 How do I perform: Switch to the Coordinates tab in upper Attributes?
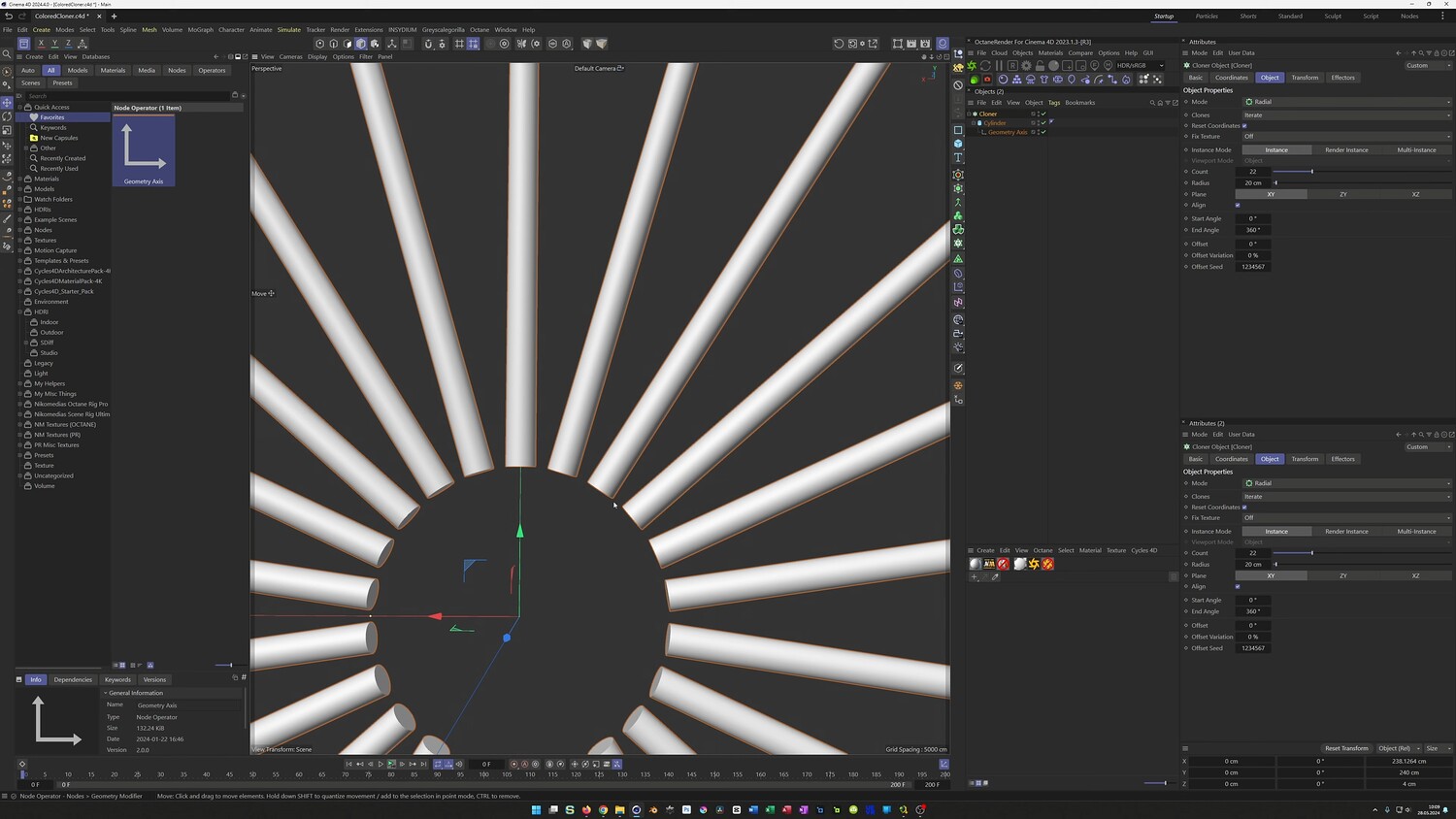point(1231,78)
